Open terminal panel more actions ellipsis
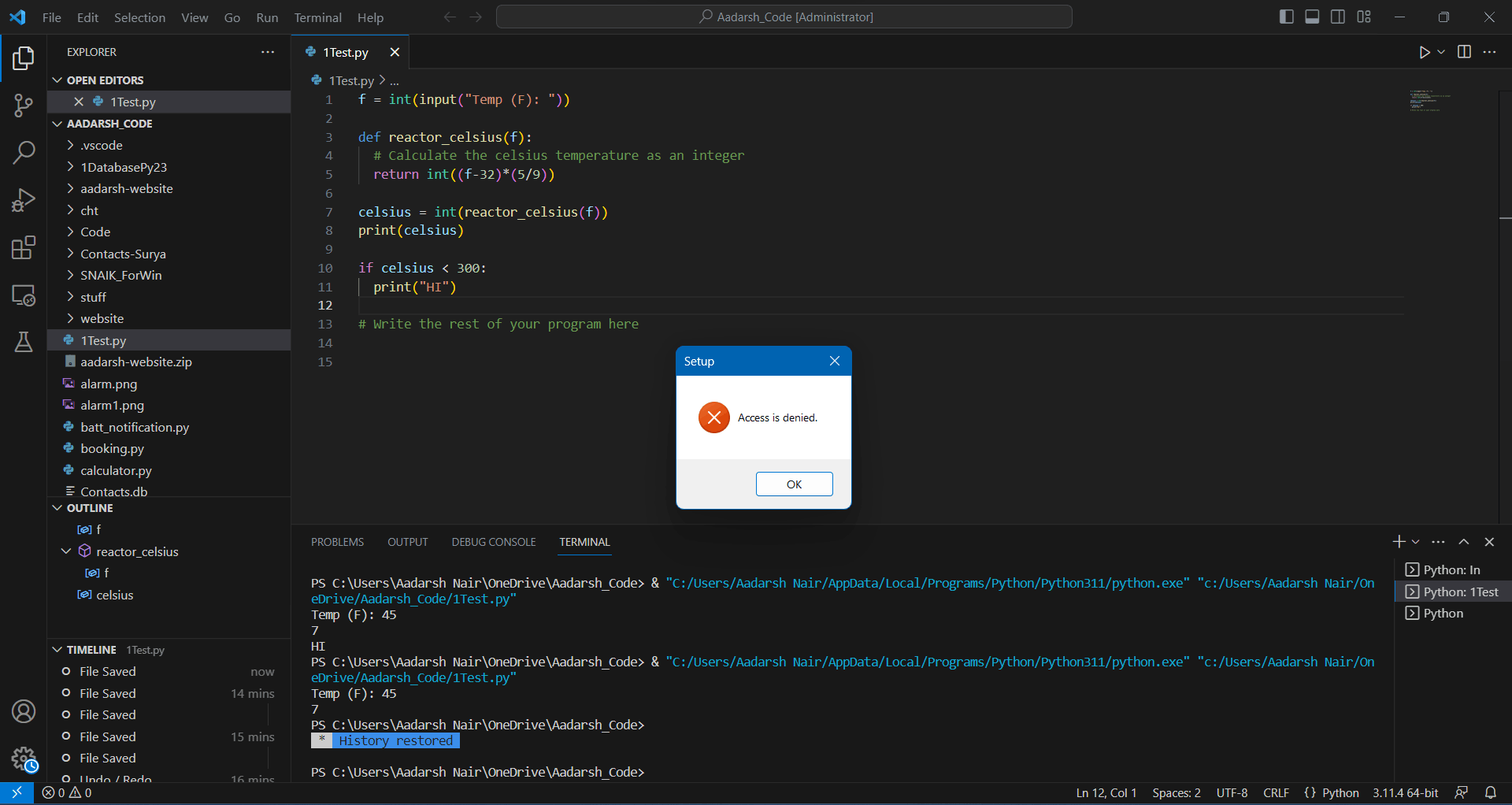 click(x=1438, y=542)
